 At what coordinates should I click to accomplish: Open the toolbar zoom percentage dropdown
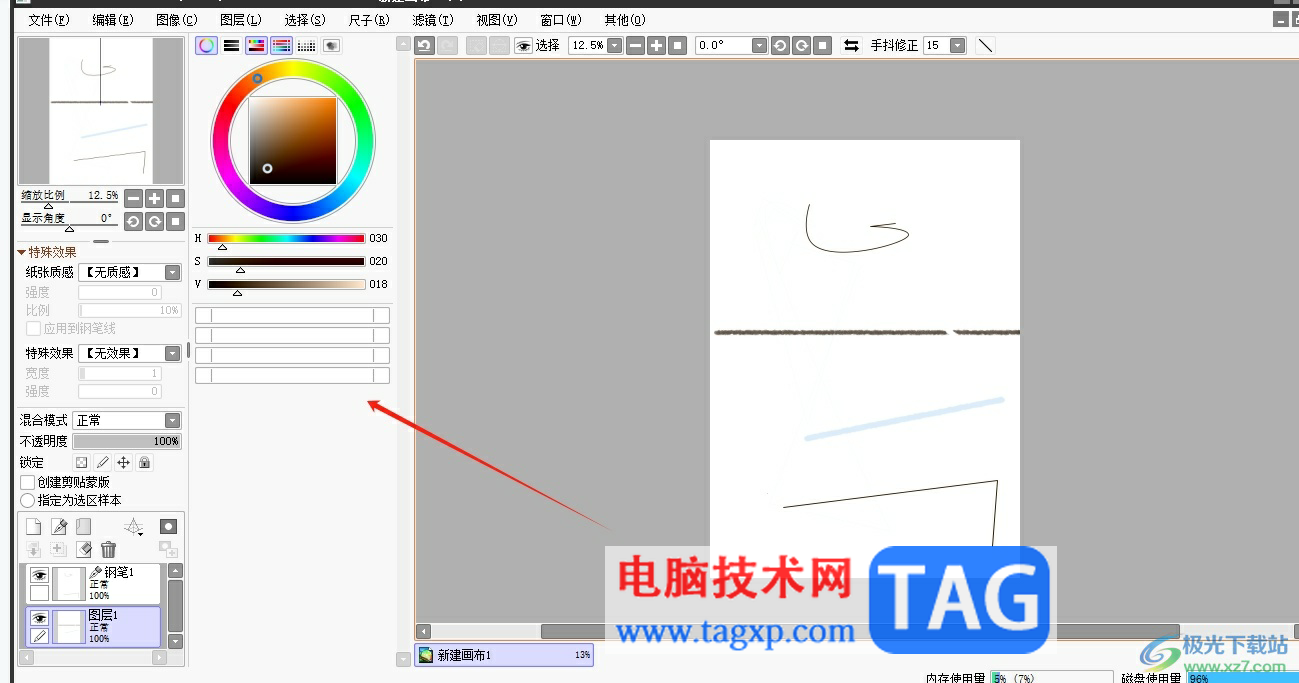[614, 45]
